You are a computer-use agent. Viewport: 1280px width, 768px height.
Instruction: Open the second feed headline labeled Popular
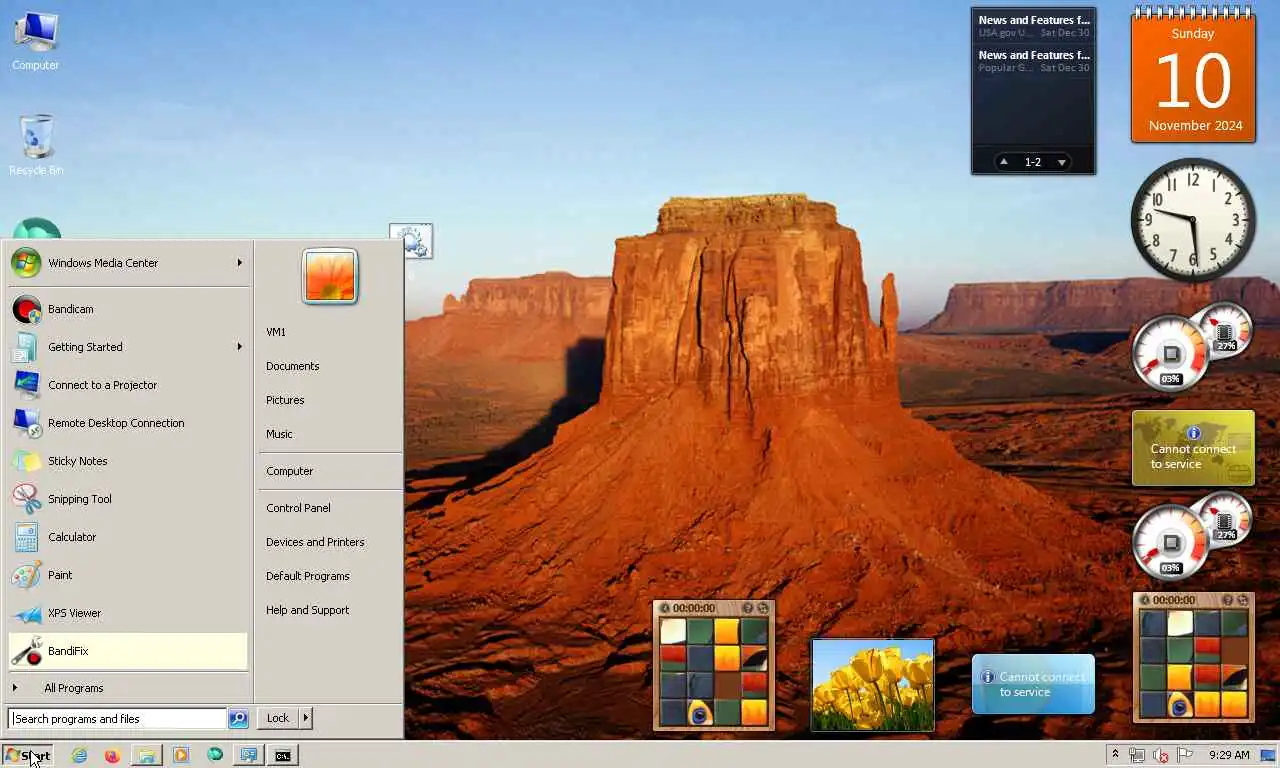tap(1033, 61)
